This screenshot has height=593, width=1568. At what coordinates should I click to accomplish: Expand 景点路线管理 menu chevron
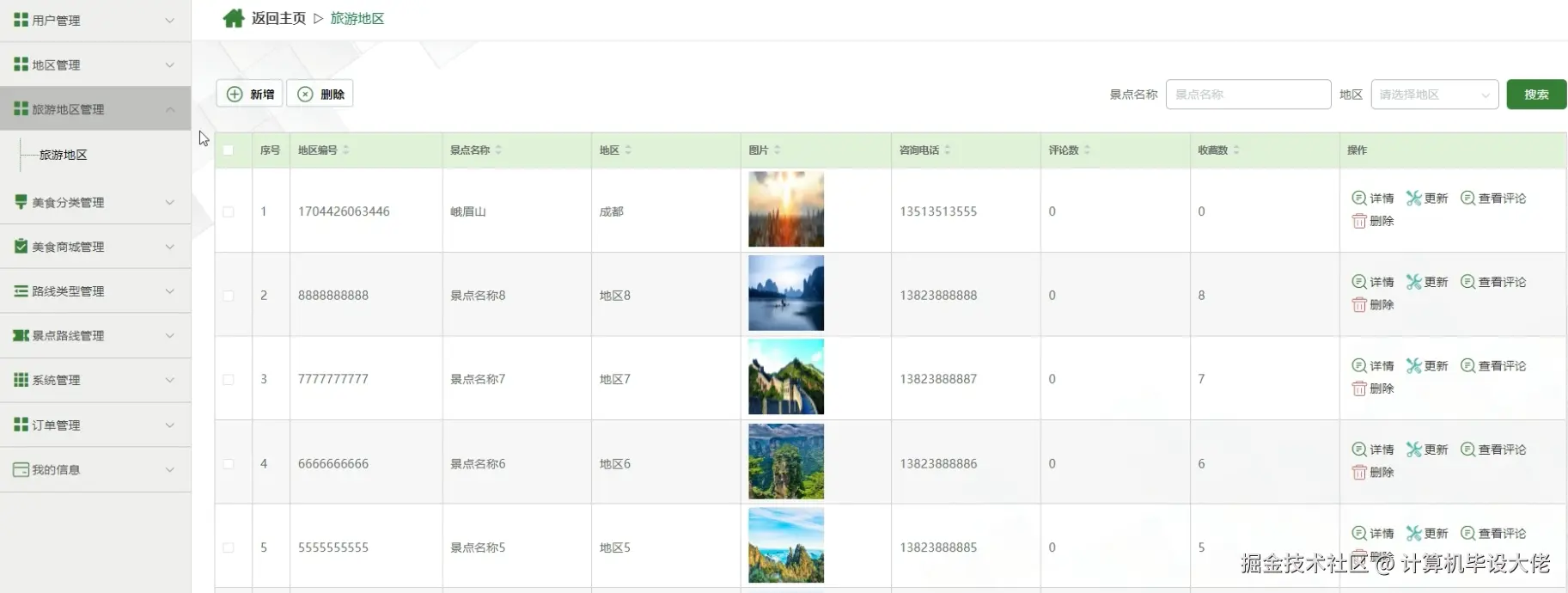tap(170, 335)
